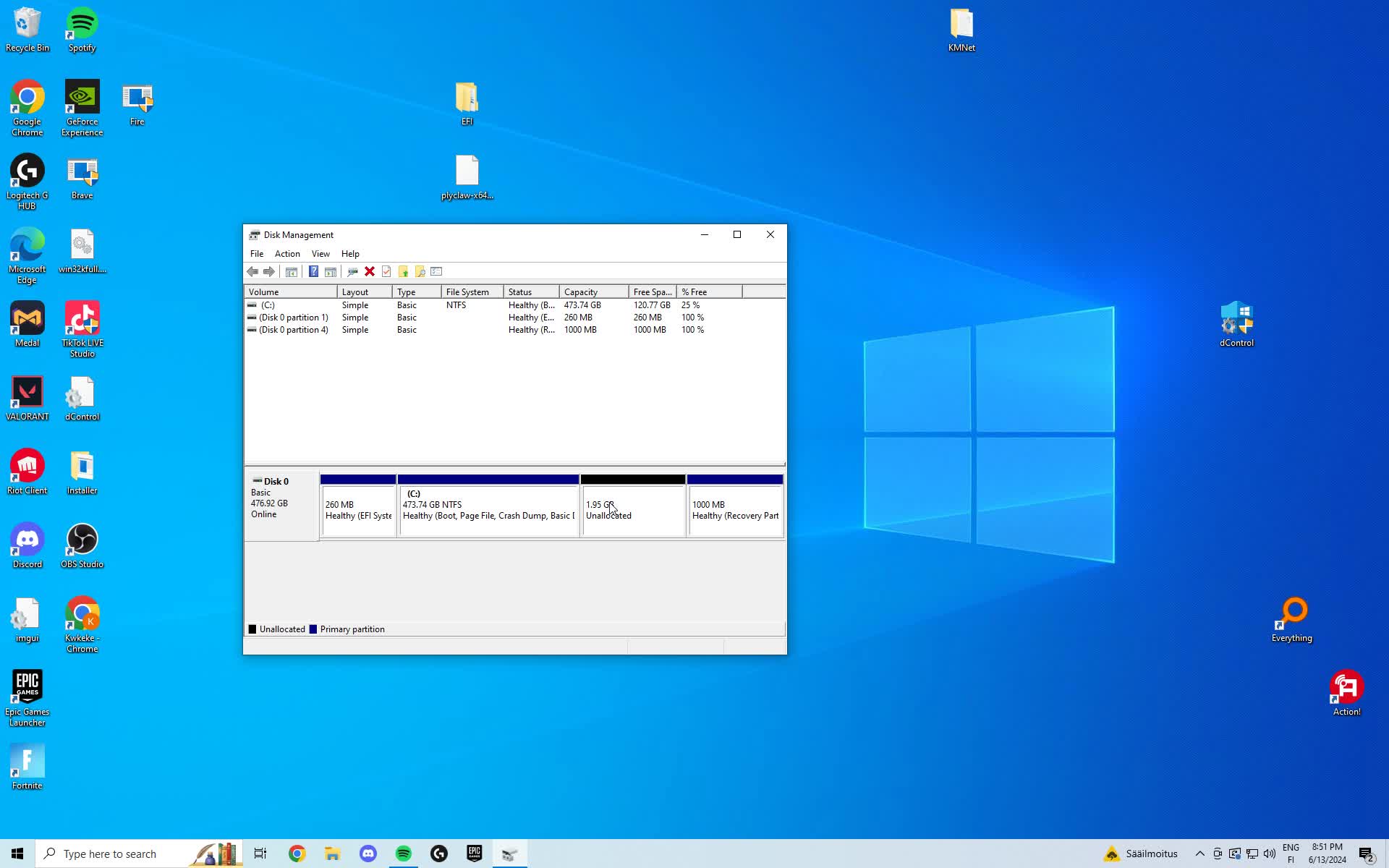Expand hidden icons in system tray

click(x=1200, y=854)
